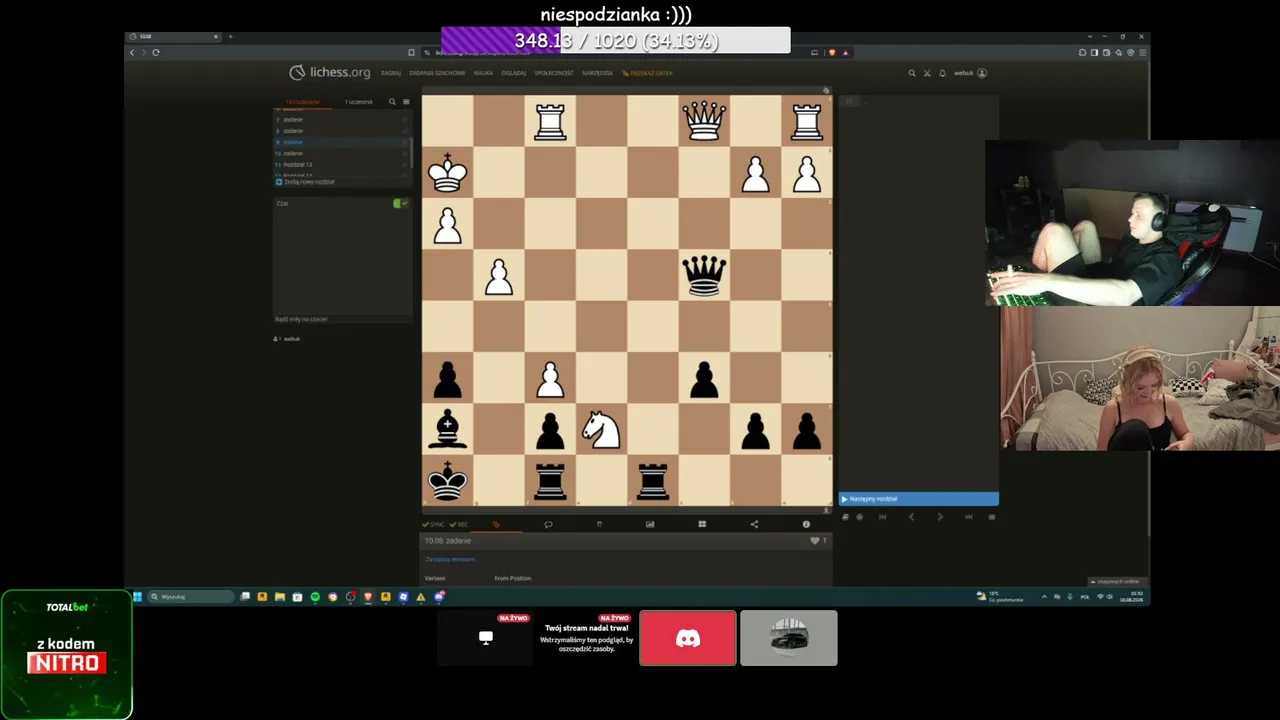This screenshot has height=720, width=1280.
Task: Jump to the first move control
Action: (882, 517)
